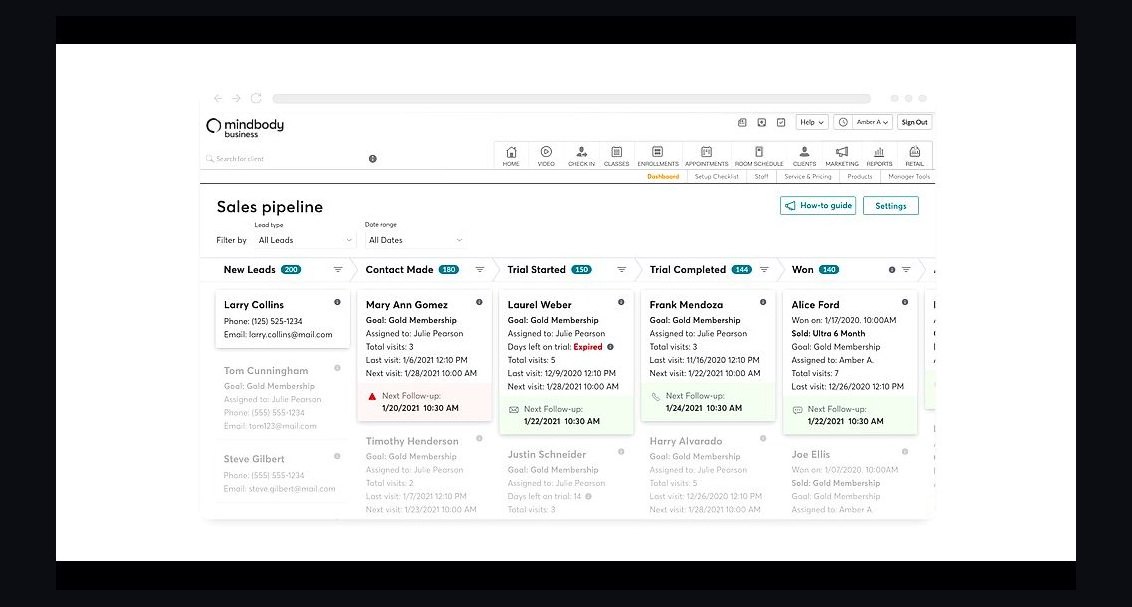Switch to the Staff tab

(761, 177)
